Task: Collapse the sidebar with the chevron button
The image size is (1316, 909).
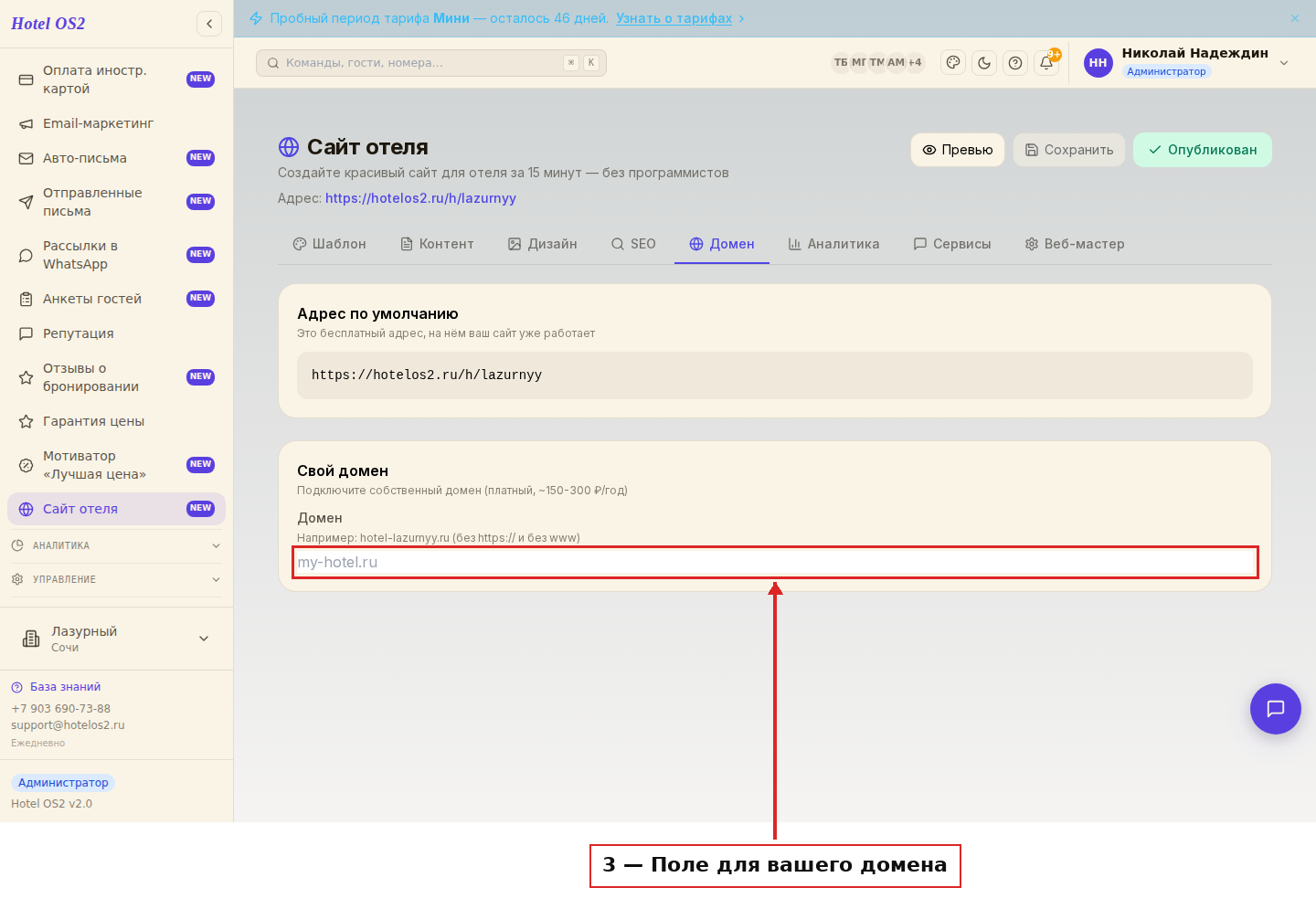Action: point(209,24)
